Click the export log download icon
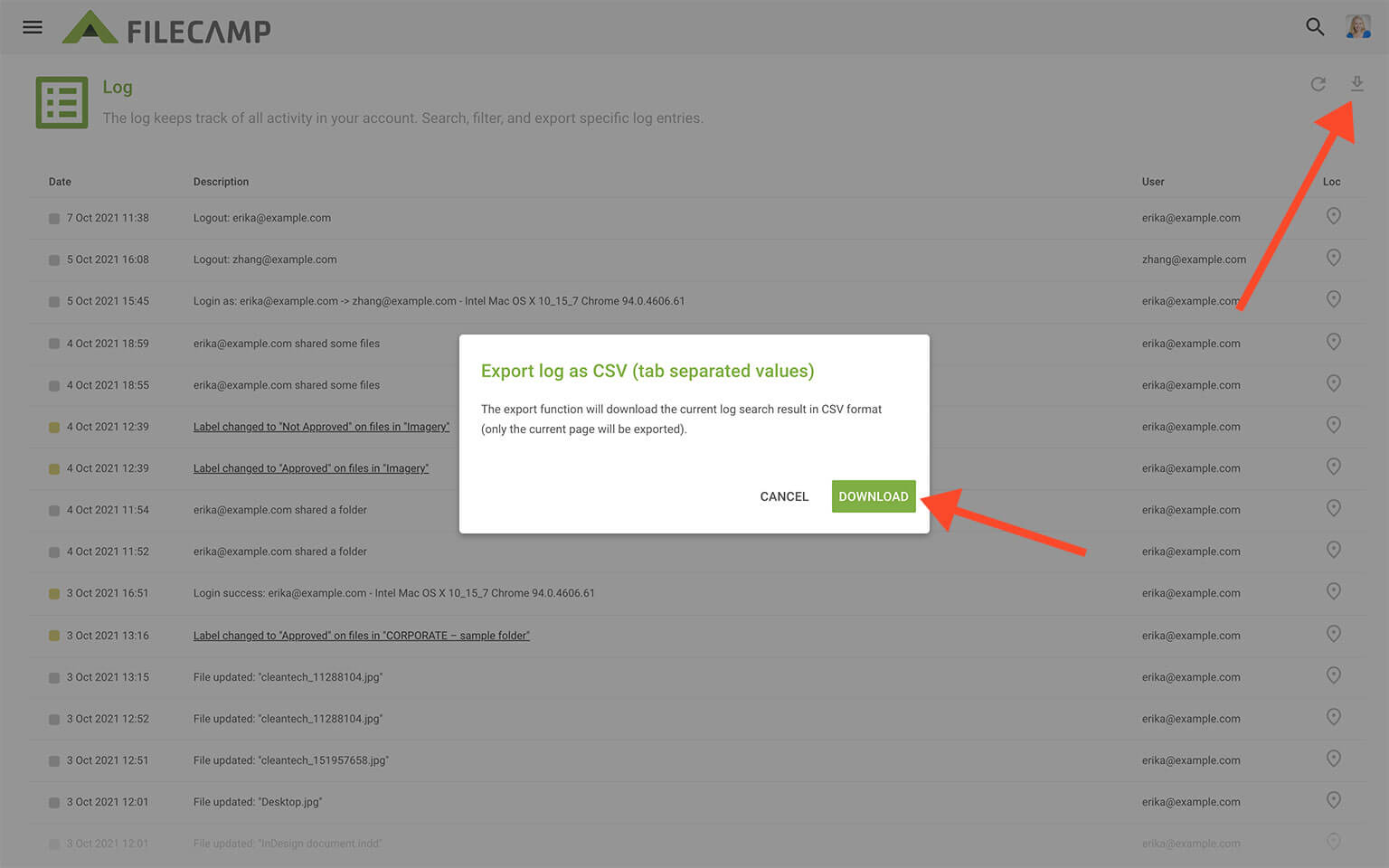 (x=1356, y=84)
